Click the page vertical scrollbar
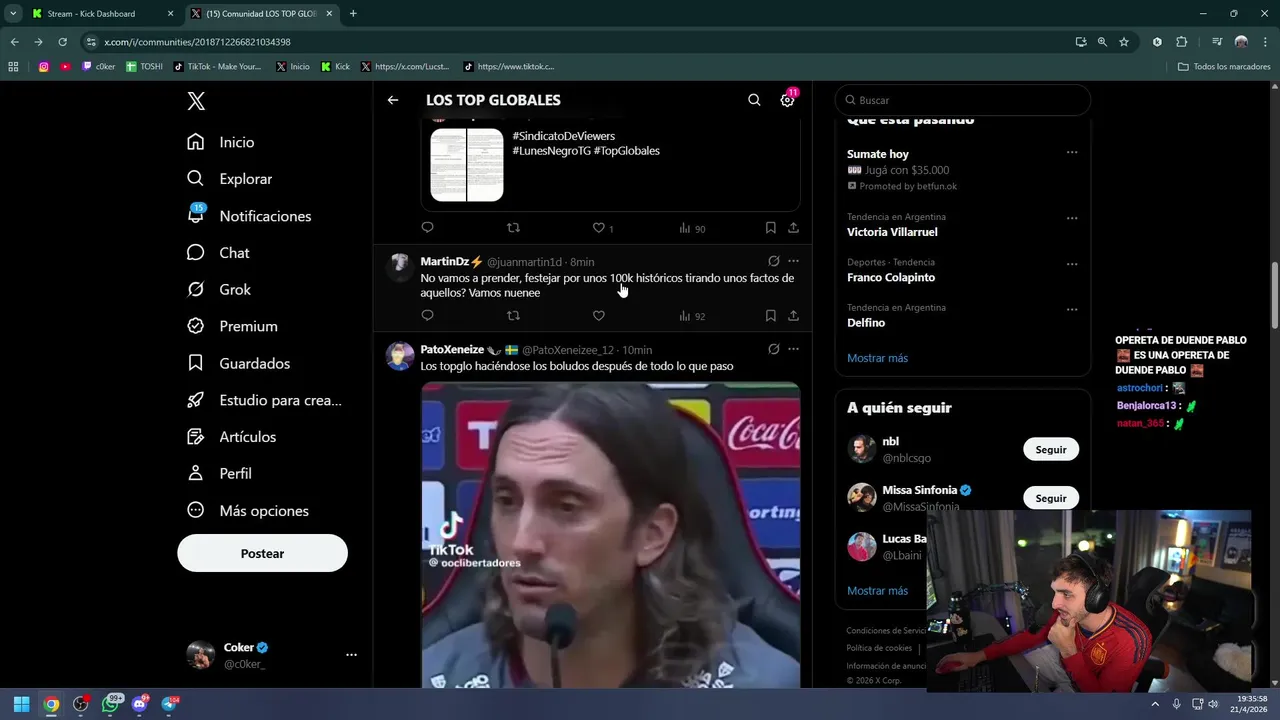 tap(1274, 295)
